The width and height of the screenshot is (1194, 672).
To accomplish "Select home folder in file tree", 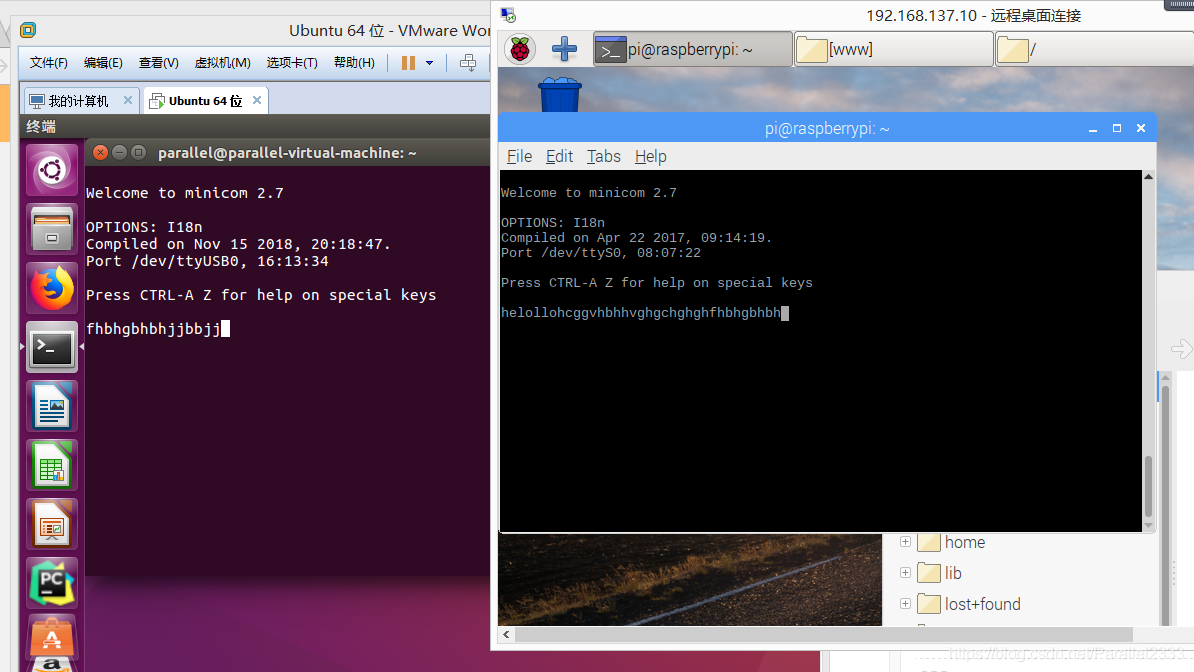I will (952, 542).
